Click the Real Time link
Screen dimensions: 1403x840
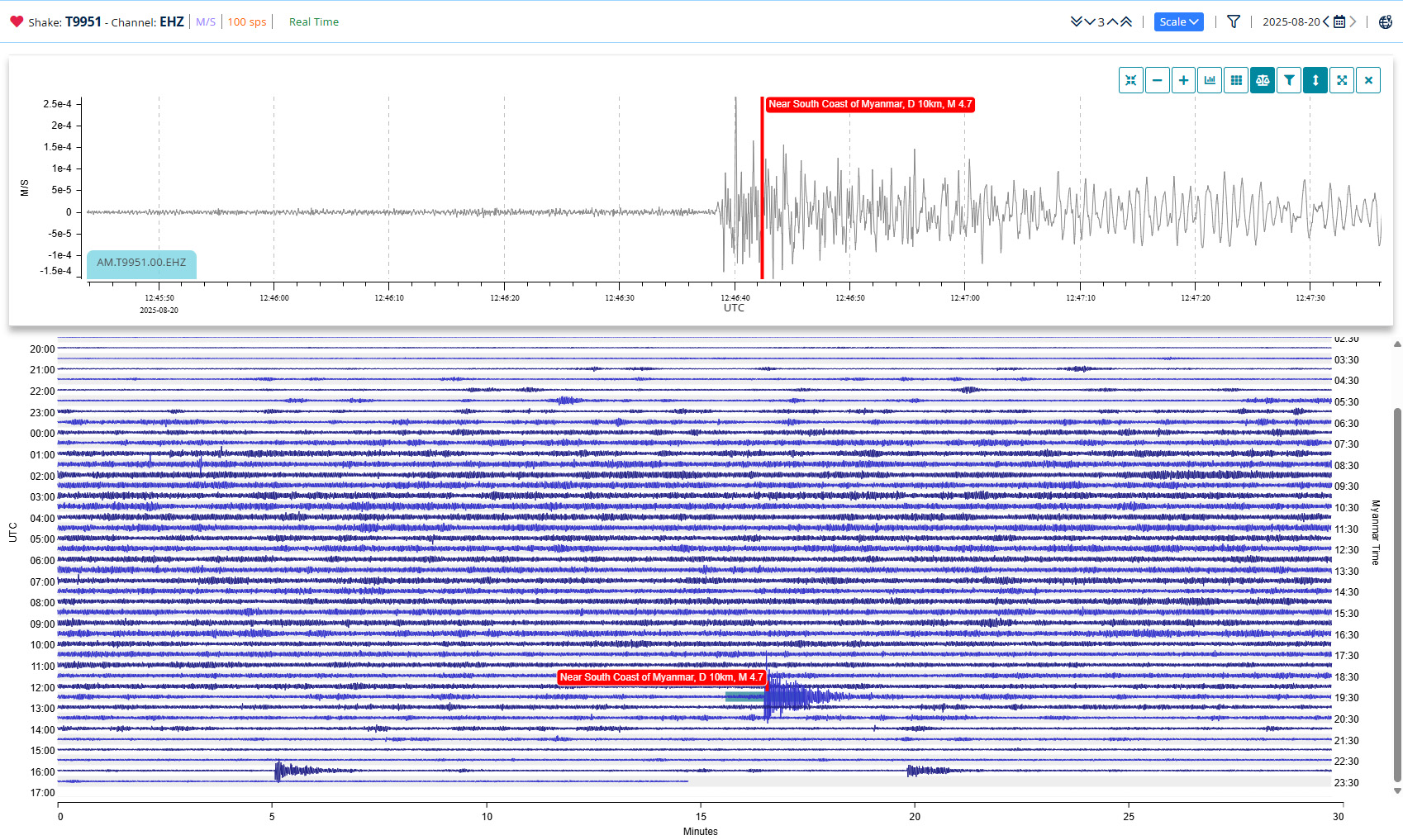tap(314, 21)
